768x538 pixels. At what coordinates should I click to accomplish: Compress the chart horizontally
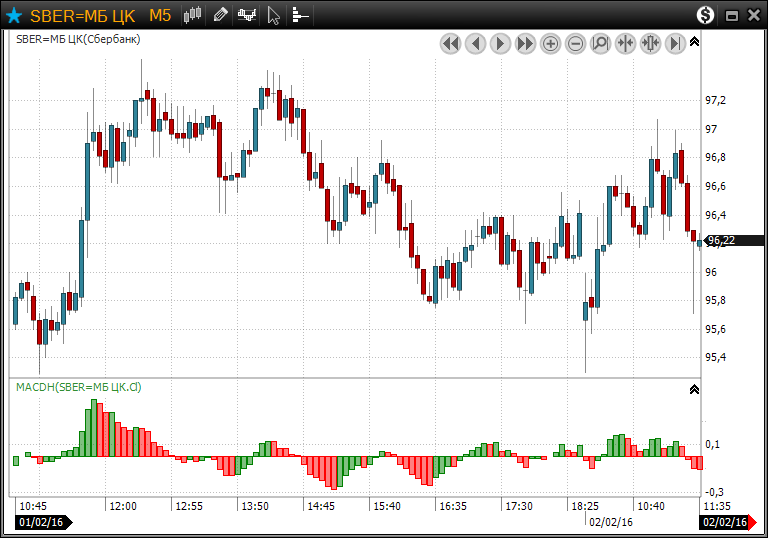(x=625, y=43)
